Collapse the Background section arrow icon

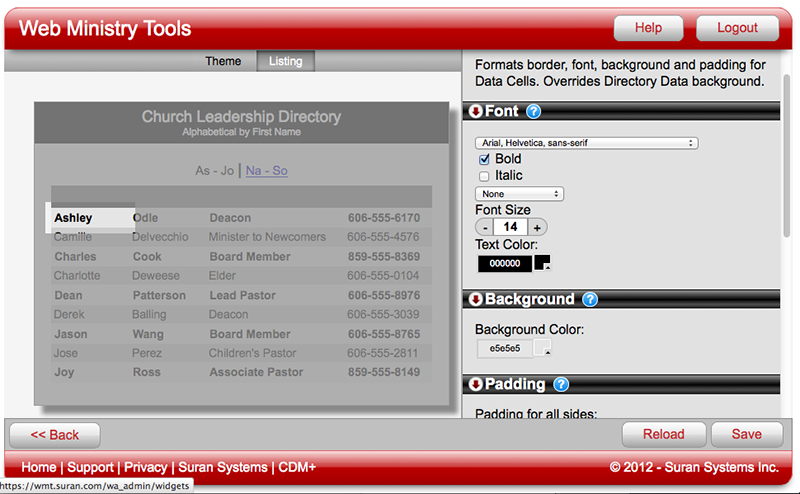tap(476, 299)
